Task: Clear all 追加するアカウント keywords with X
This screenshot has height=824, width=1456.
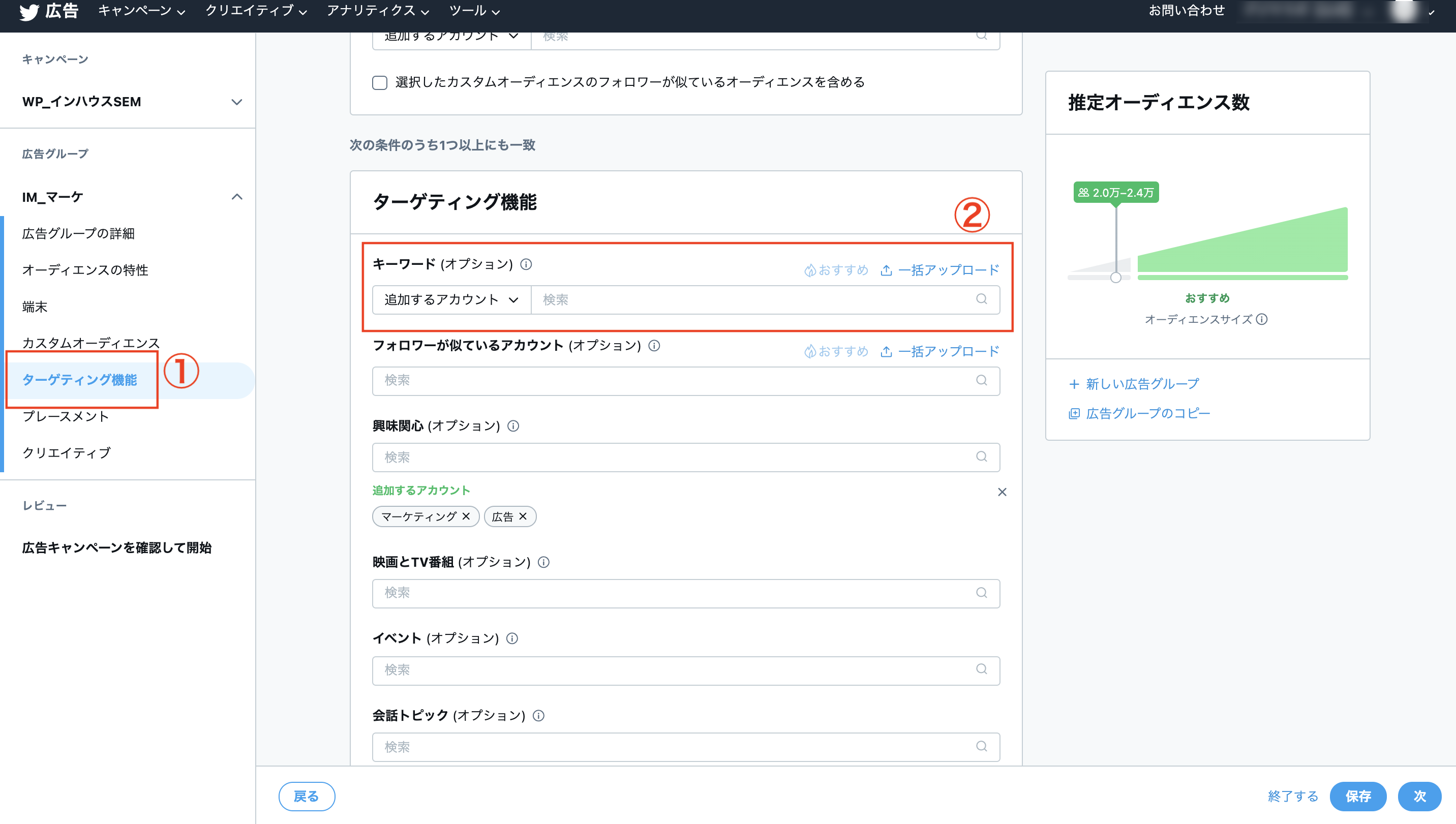Action: (x=1002, y=492)
